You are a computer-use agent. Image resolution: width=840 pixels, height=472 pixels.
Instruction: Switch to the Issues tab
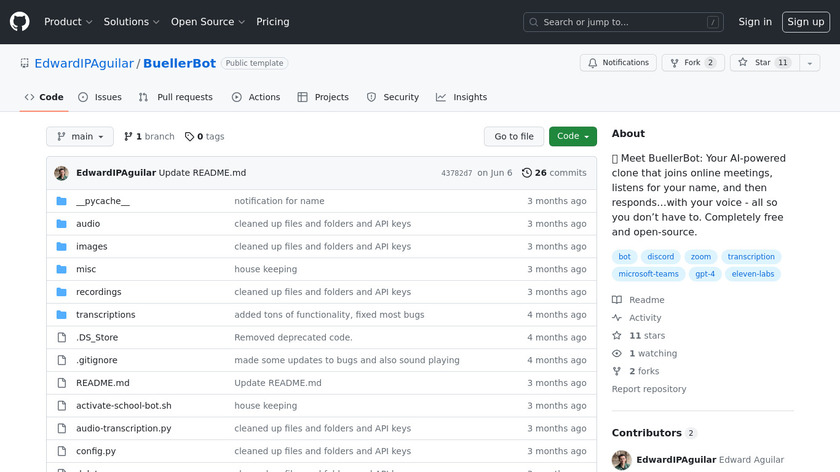coord(100,97)
